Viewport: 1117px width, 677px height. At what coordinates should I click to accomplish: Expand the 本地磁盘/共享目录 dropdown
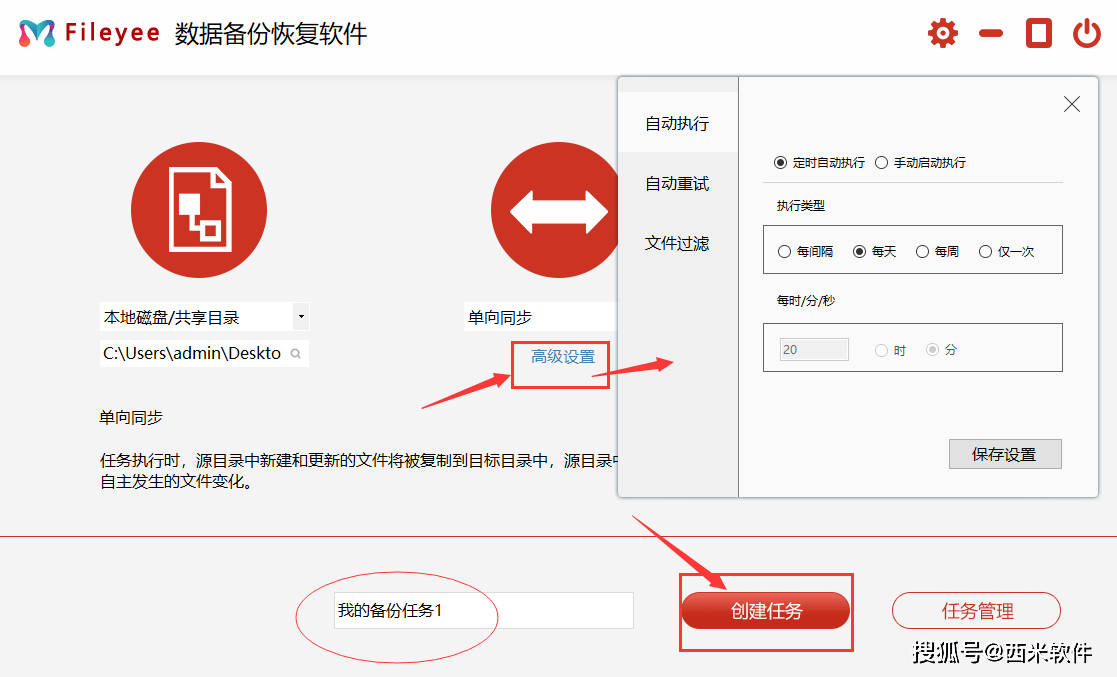coord(301,316)
